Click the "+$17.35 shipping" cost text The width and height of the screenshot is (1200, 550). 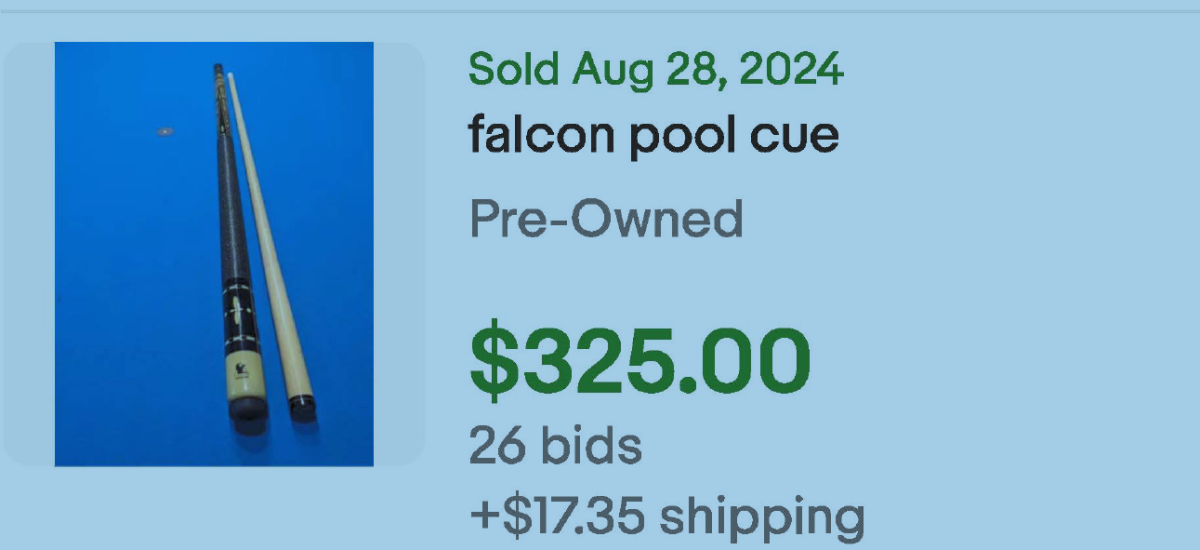pos(666,517)
